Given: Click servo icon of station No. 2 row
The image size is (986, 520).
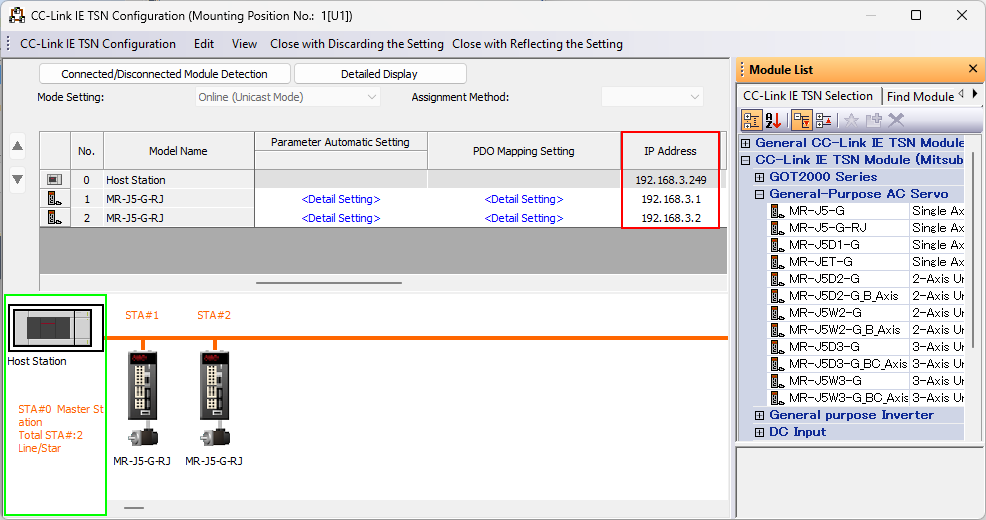Looking at the screenshot, I should (x=55, y=218).
